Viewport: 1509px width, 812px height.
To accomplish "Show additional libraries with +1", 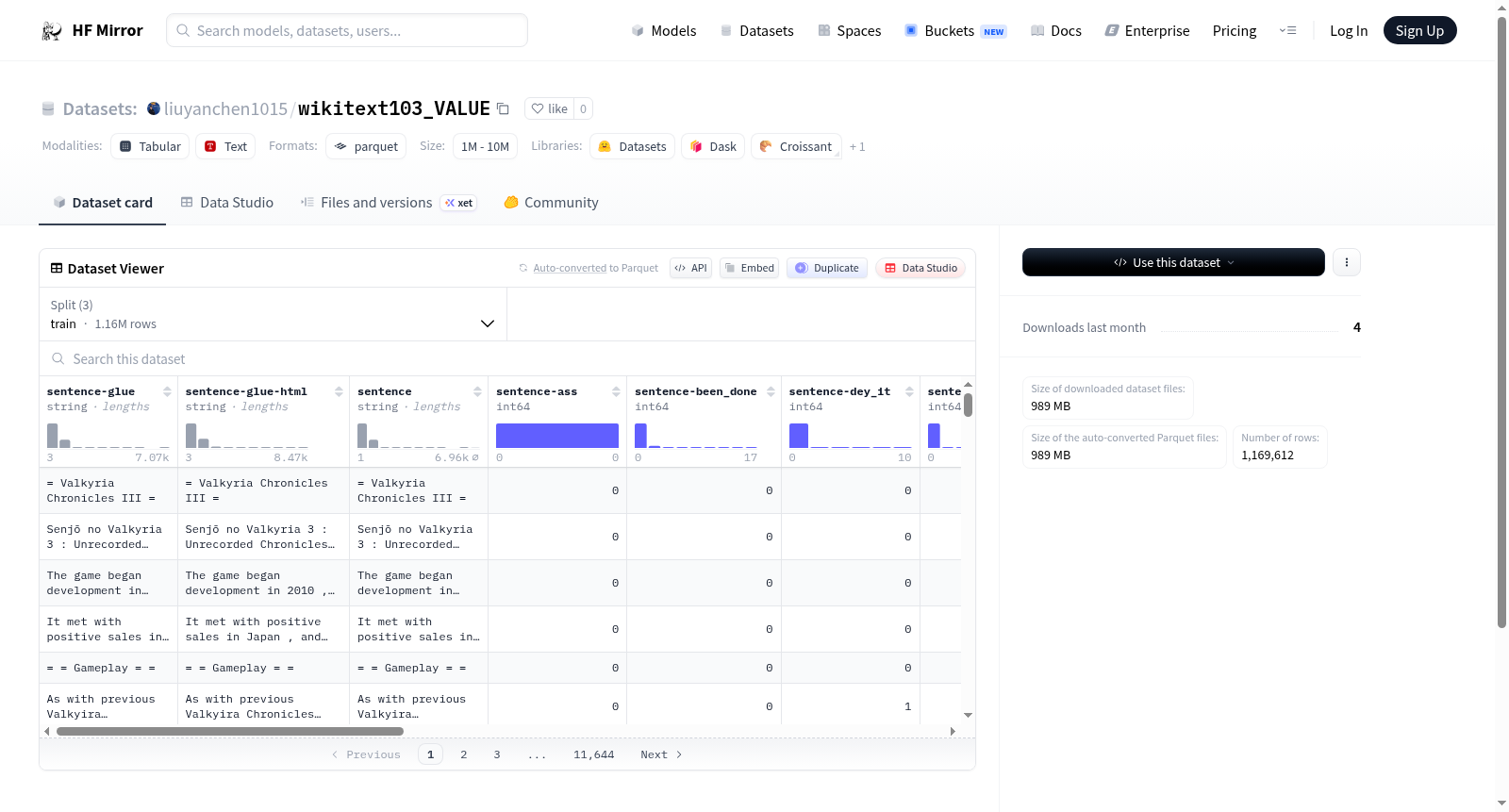I will click(x=857, y=146).
